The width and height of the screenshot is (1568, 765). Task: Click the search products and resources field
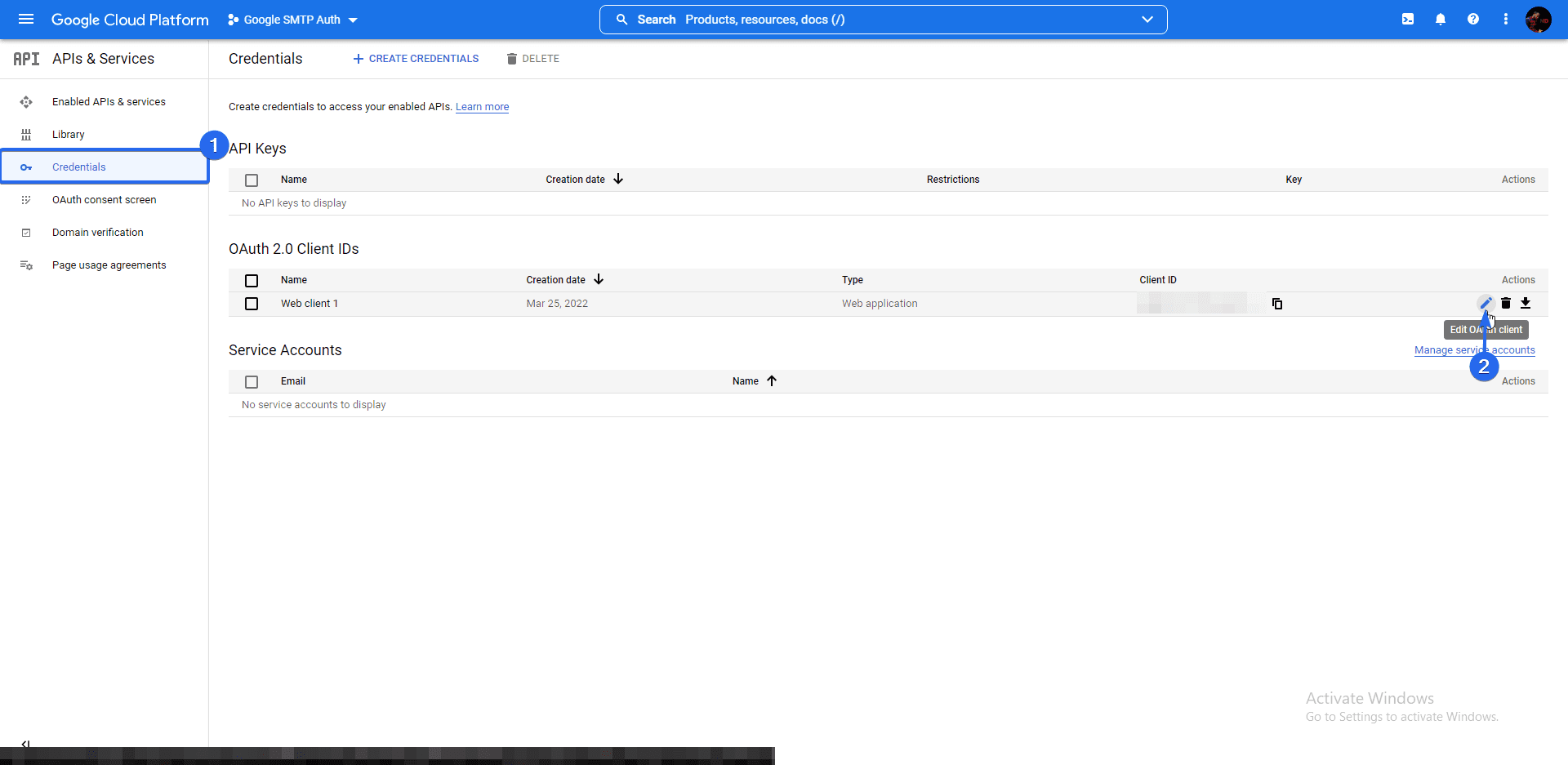click(883, 20)
